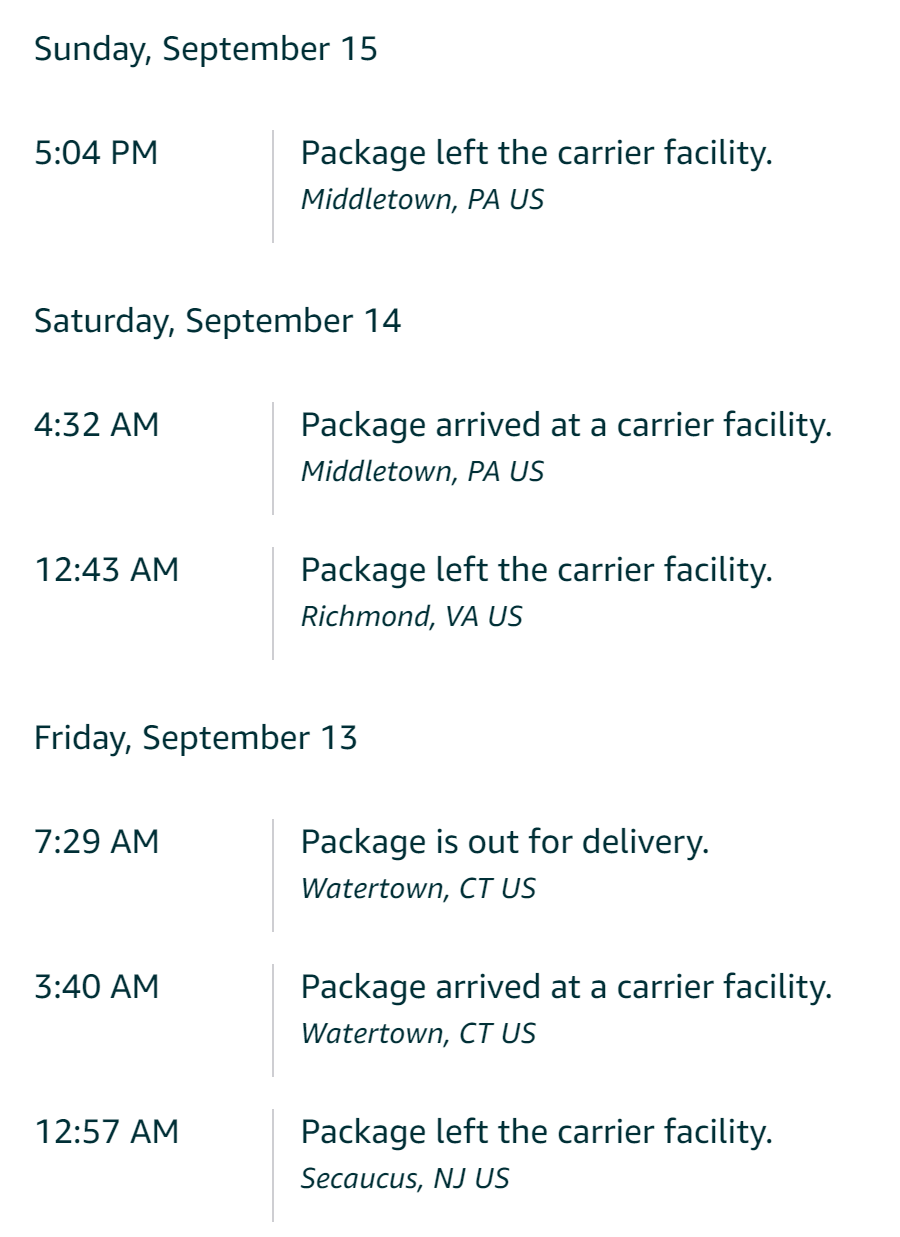Click the 5:04 PM timestamp
This screenshot has height=1237, width=900.
coord(96,154)
